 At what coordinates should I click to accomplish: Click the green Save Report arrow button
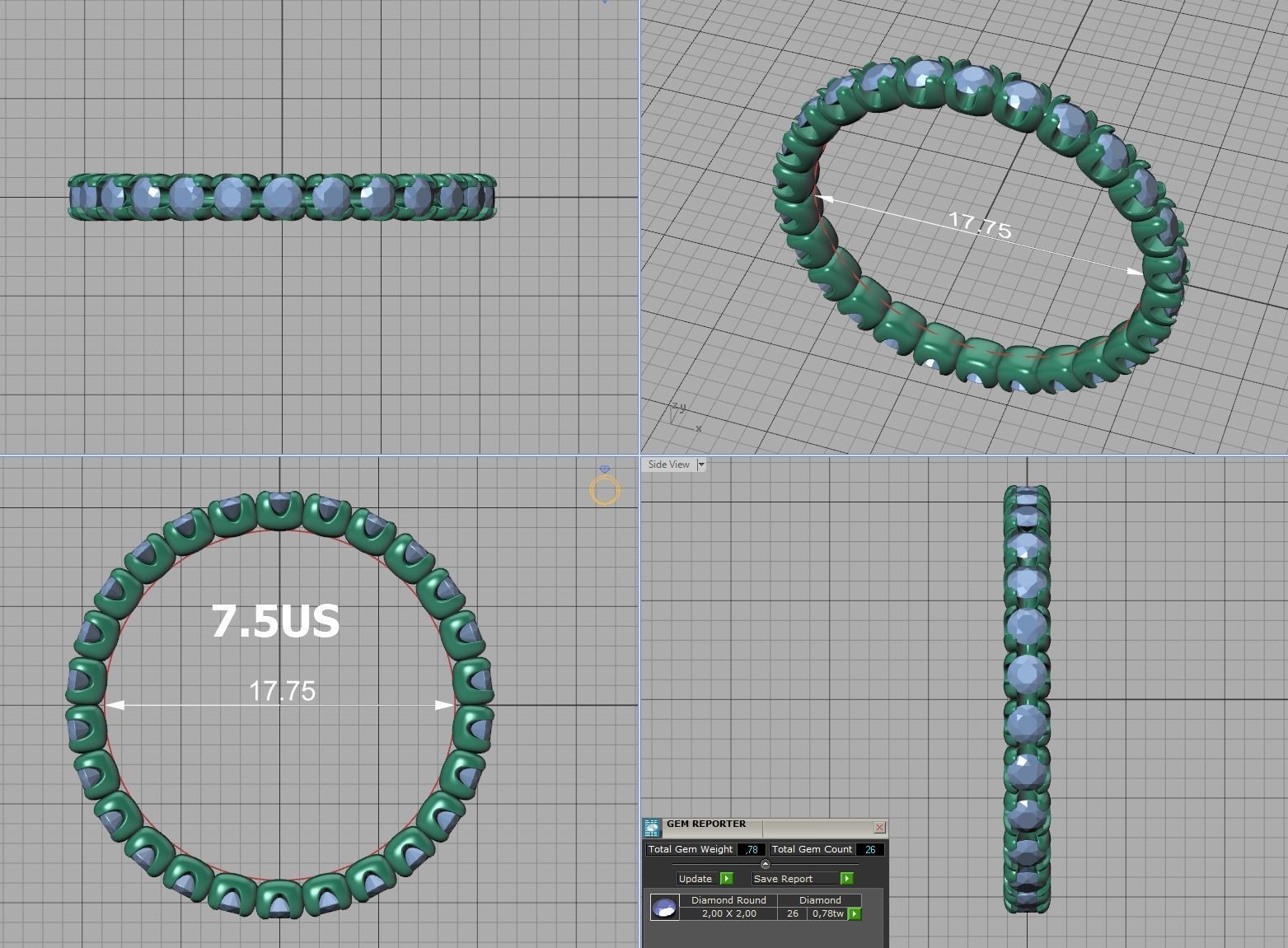tap(846, 878)
